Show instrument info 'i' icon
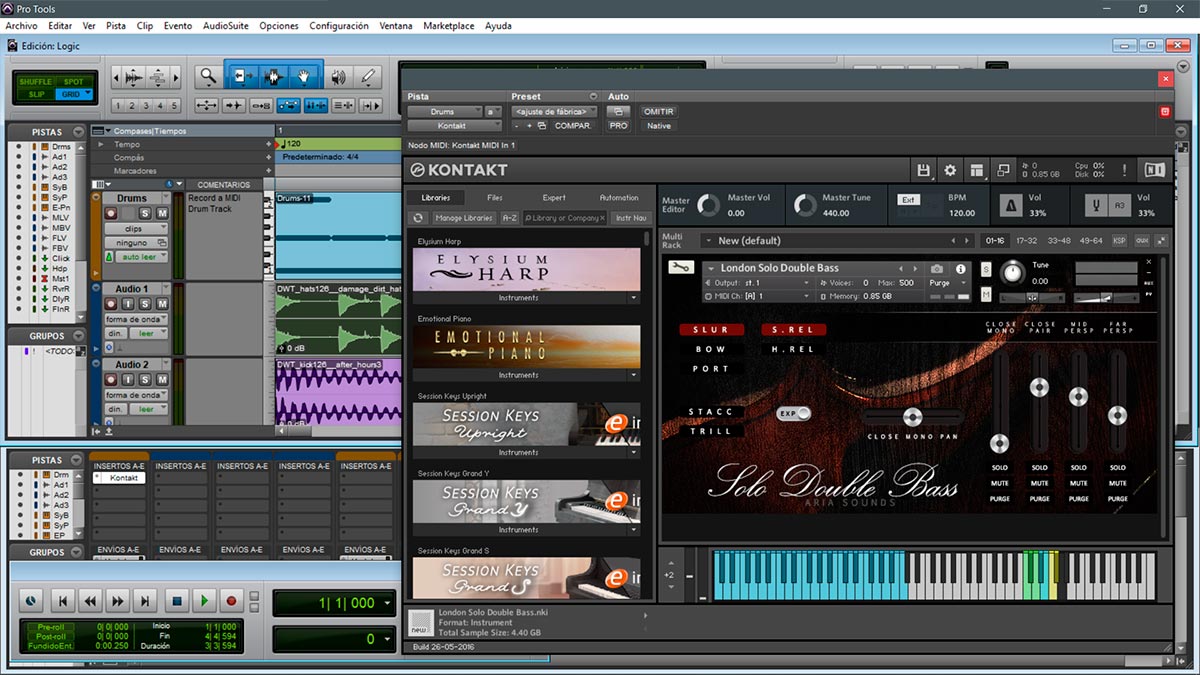The image size is (1200, 675). pyautogui.click(x=961, y=269)
